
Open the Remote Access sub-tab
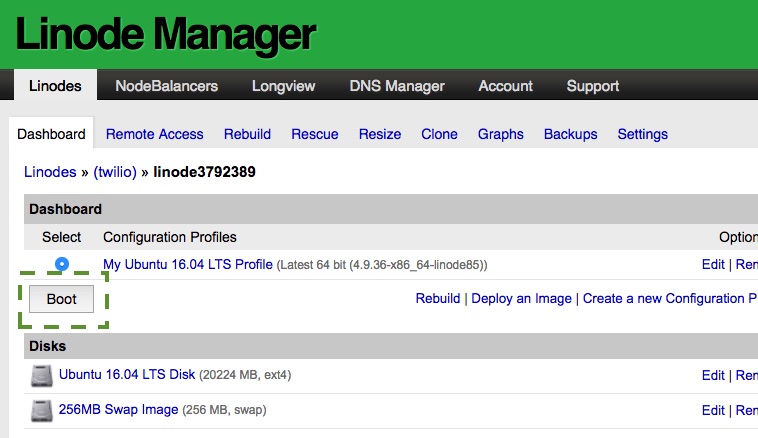pyautogui.click(x=155, y=134)
